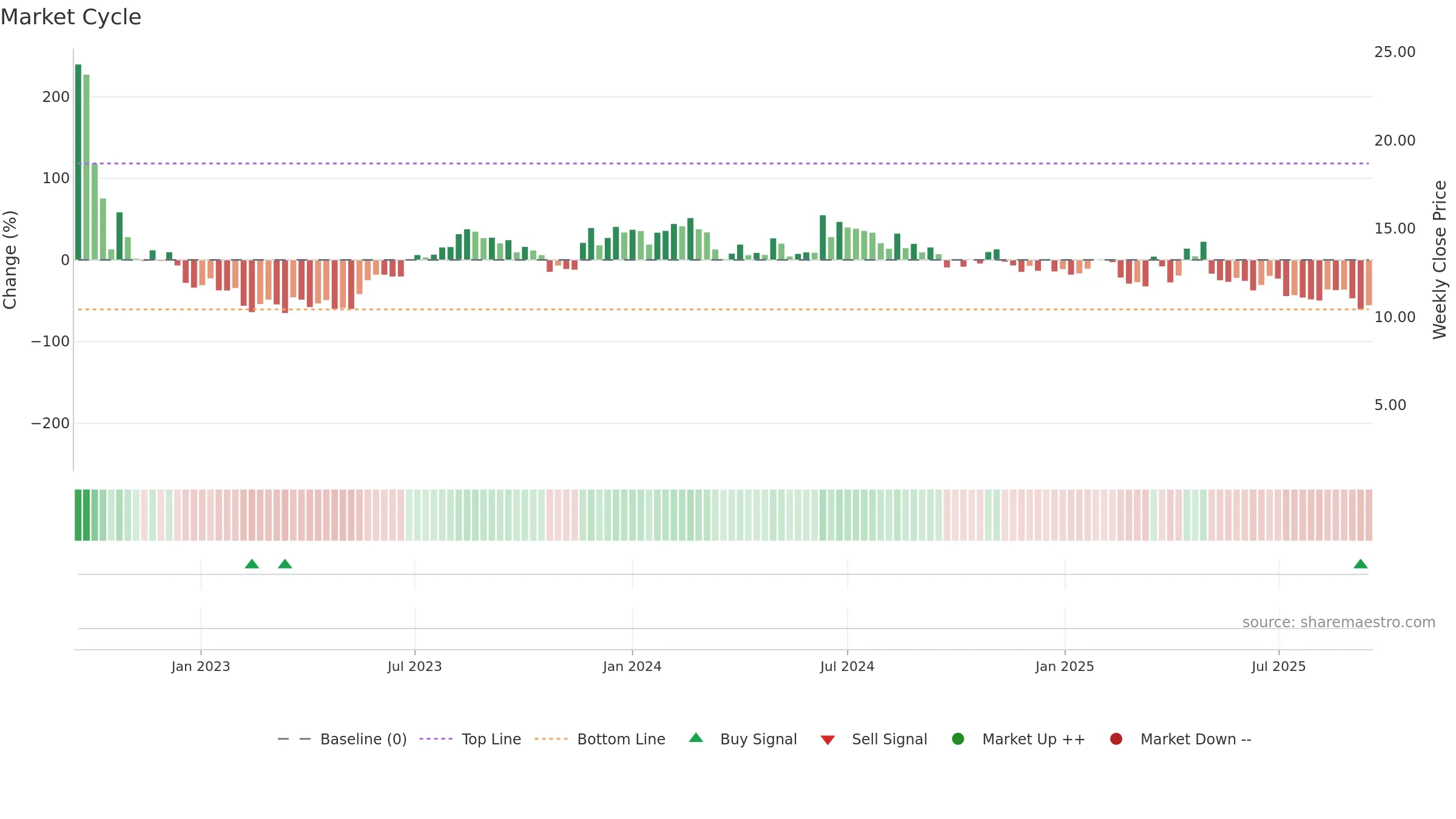This screenshot has width=1456, height=819.
Task: Toggle the Sell Signal legend entry
Action: pos(874,739)
